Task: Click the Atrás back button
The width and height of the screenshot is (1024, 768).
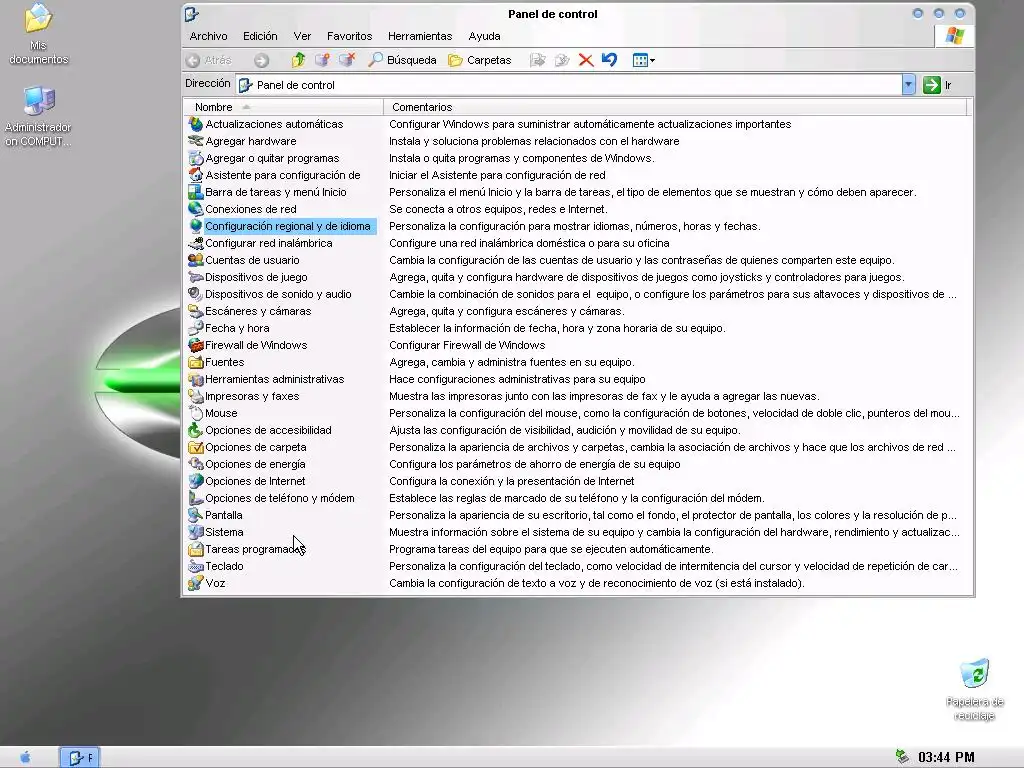Action: coord(209,60)
